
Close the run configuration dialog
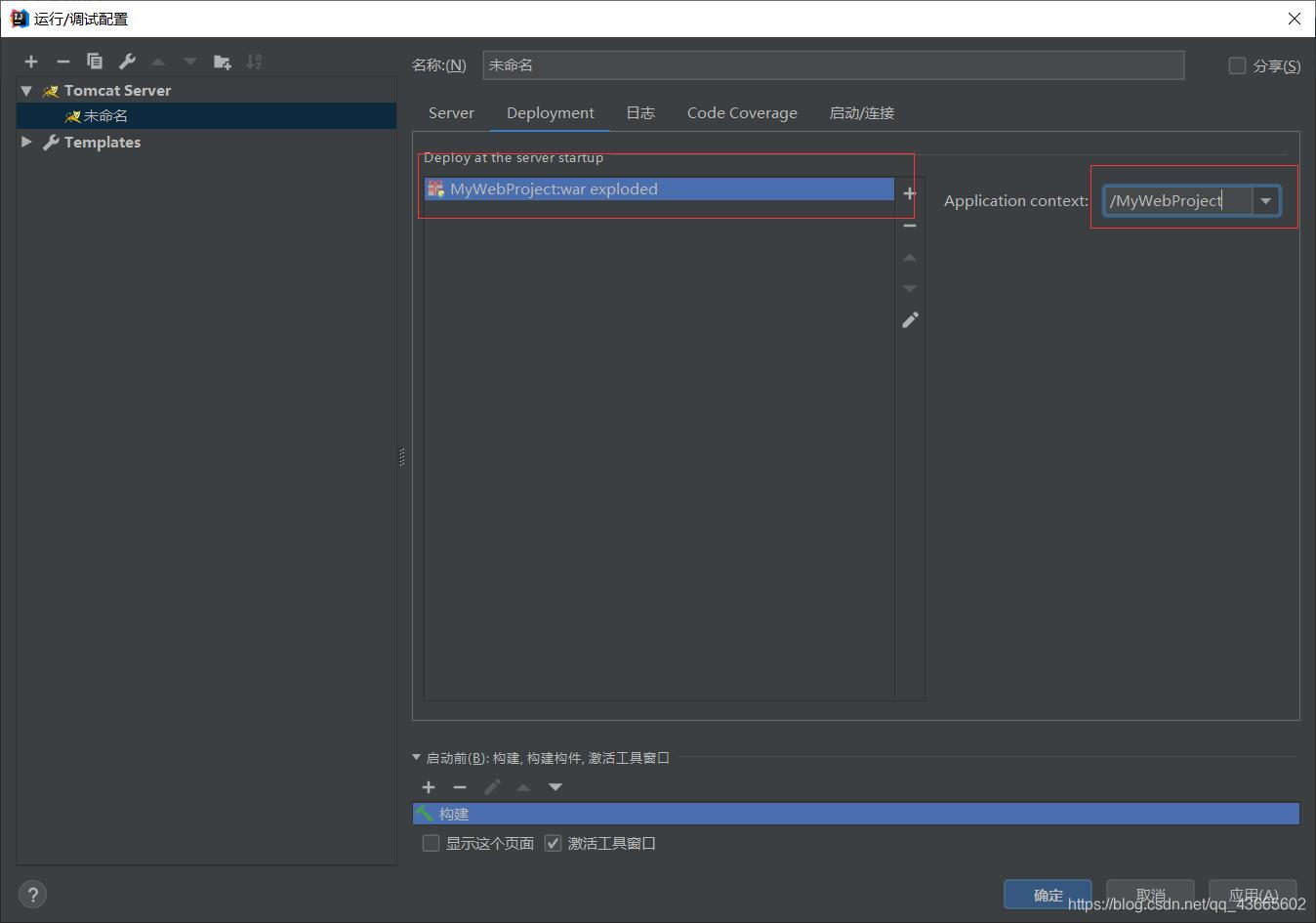point(1294,19)
